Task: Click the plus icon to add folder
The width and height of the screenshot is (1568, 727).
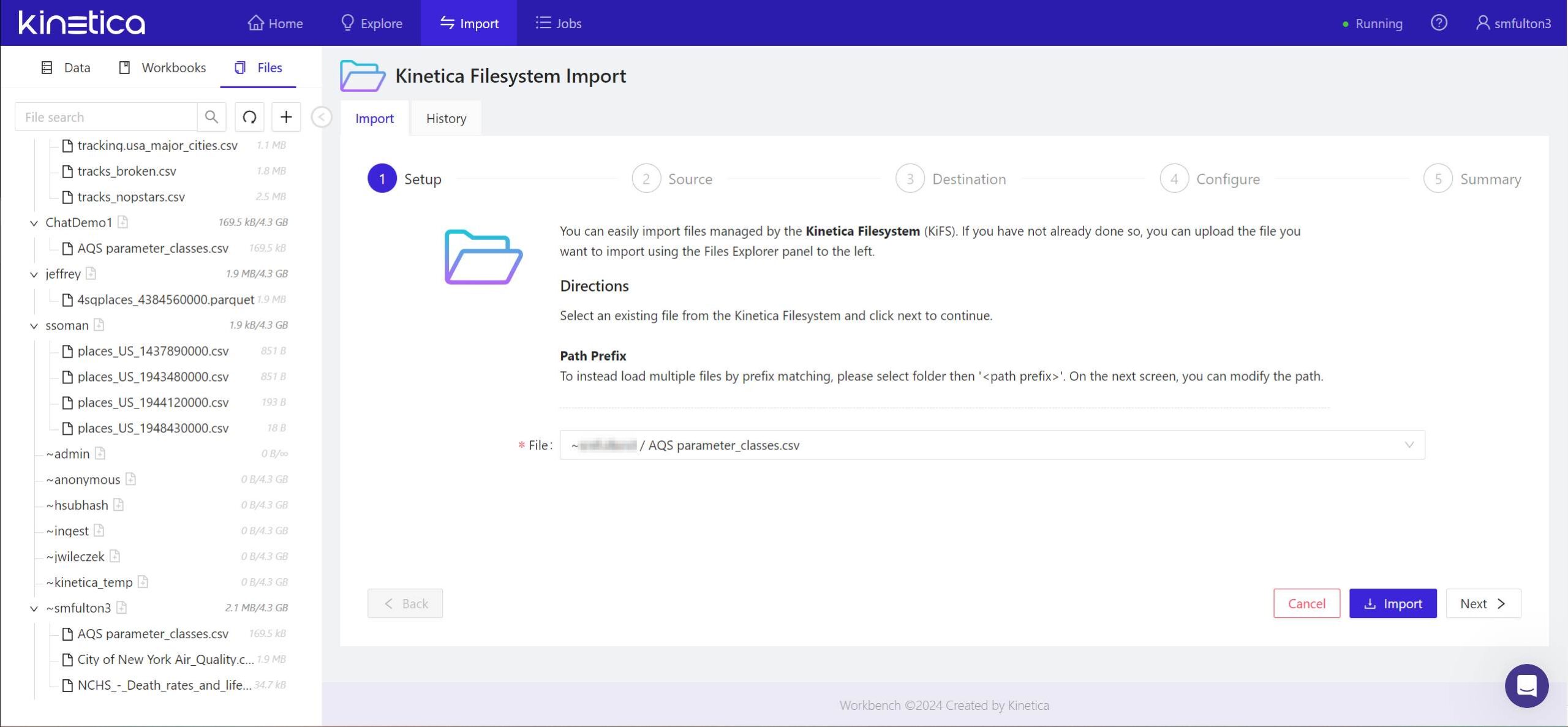Action: click(286, 117)
